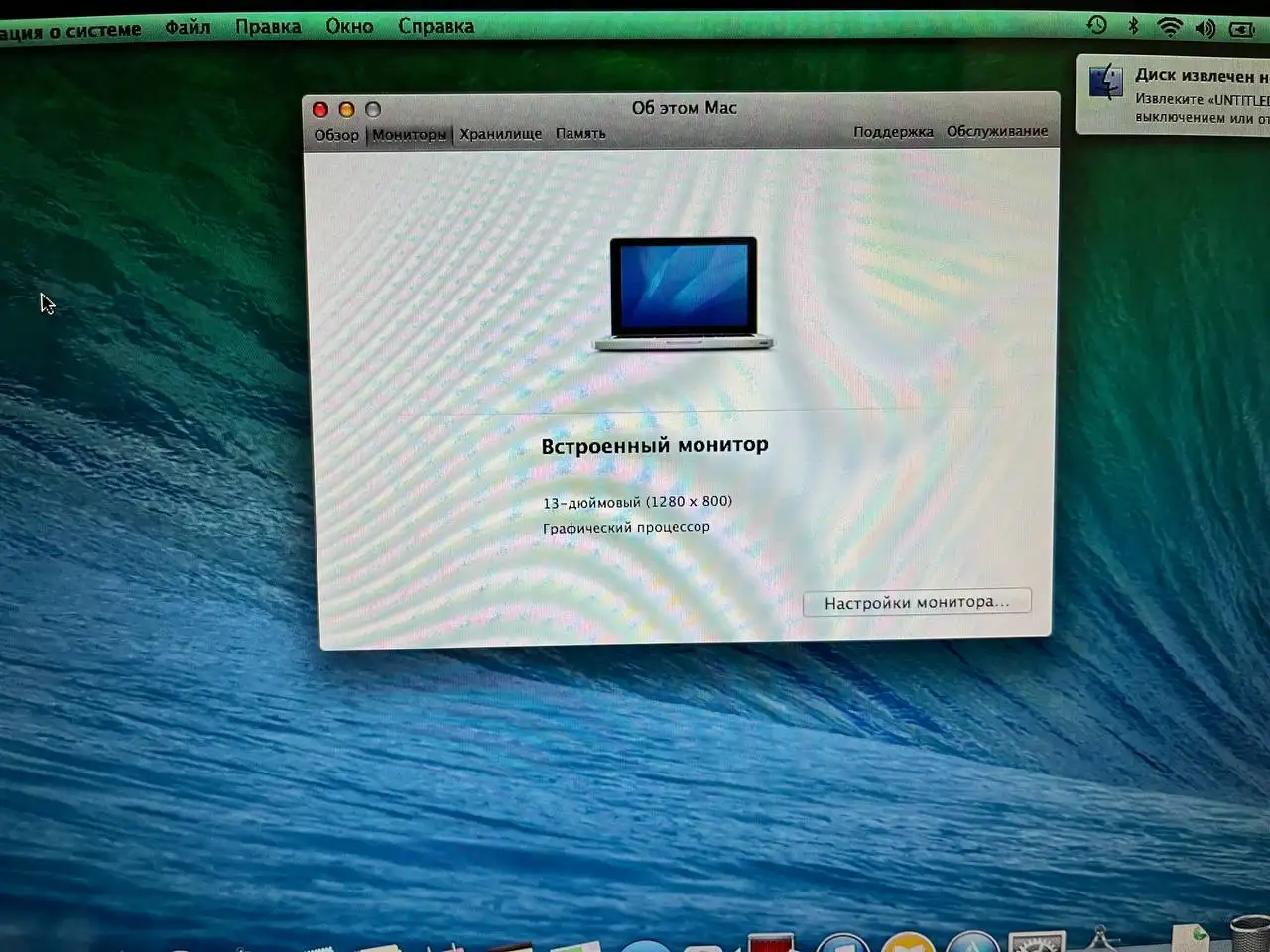Open the Обслуживание section
Screen dimensions: 1270x952
click(997, 131)
